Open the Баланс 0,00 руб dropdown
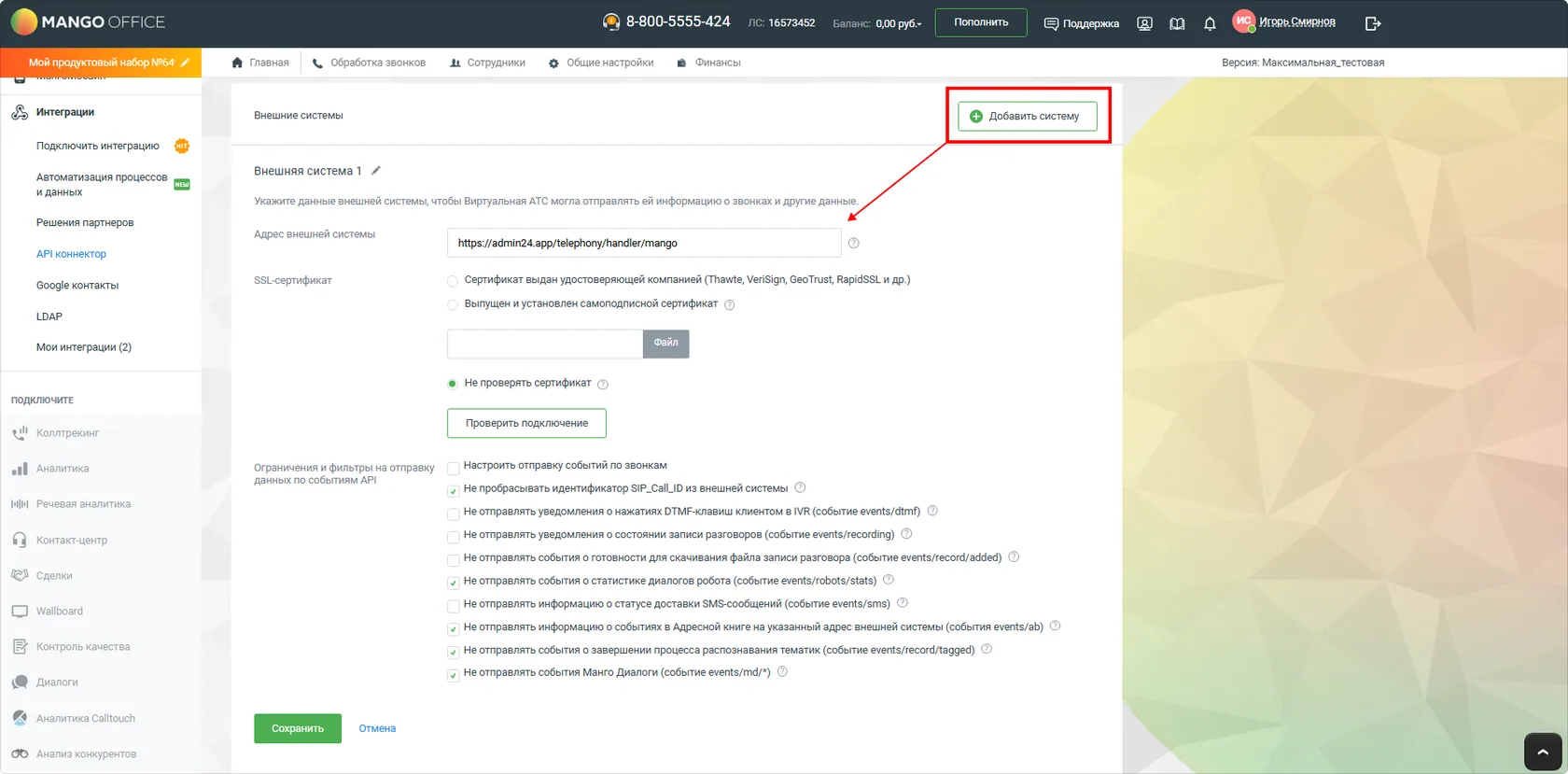This screenshot has width=1568, height=774. point(876,23)
